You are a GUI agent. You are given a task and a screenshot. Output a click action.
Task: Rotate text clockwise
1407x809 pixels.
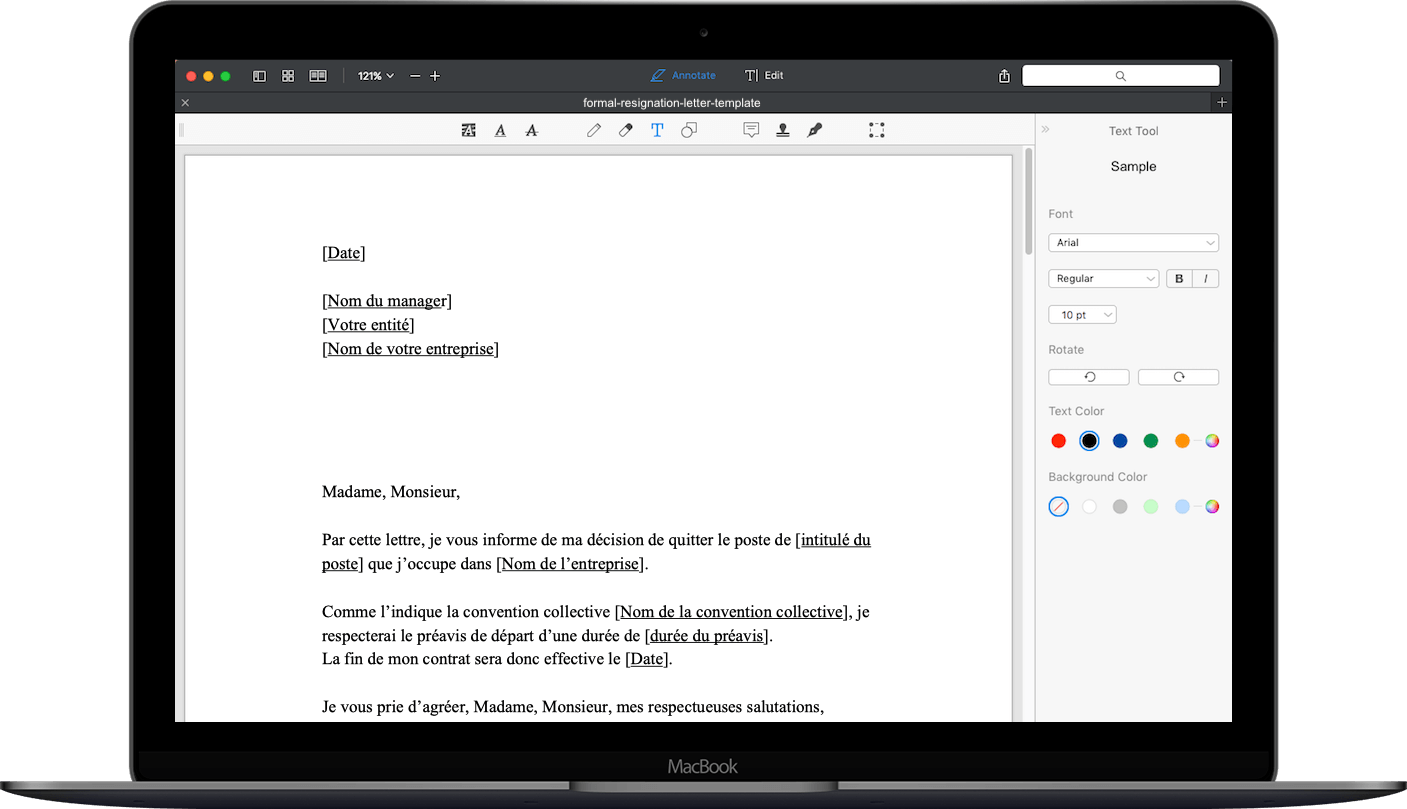point(1178,377)
